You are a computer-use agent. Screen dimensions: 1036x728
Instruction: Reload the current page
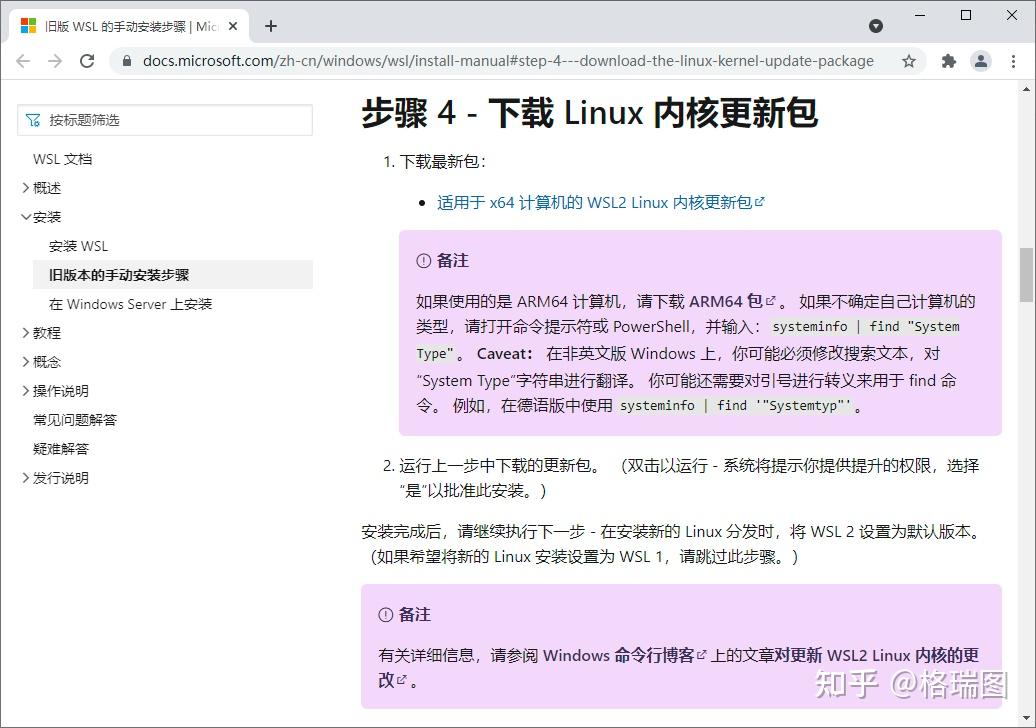coord(87,60)
